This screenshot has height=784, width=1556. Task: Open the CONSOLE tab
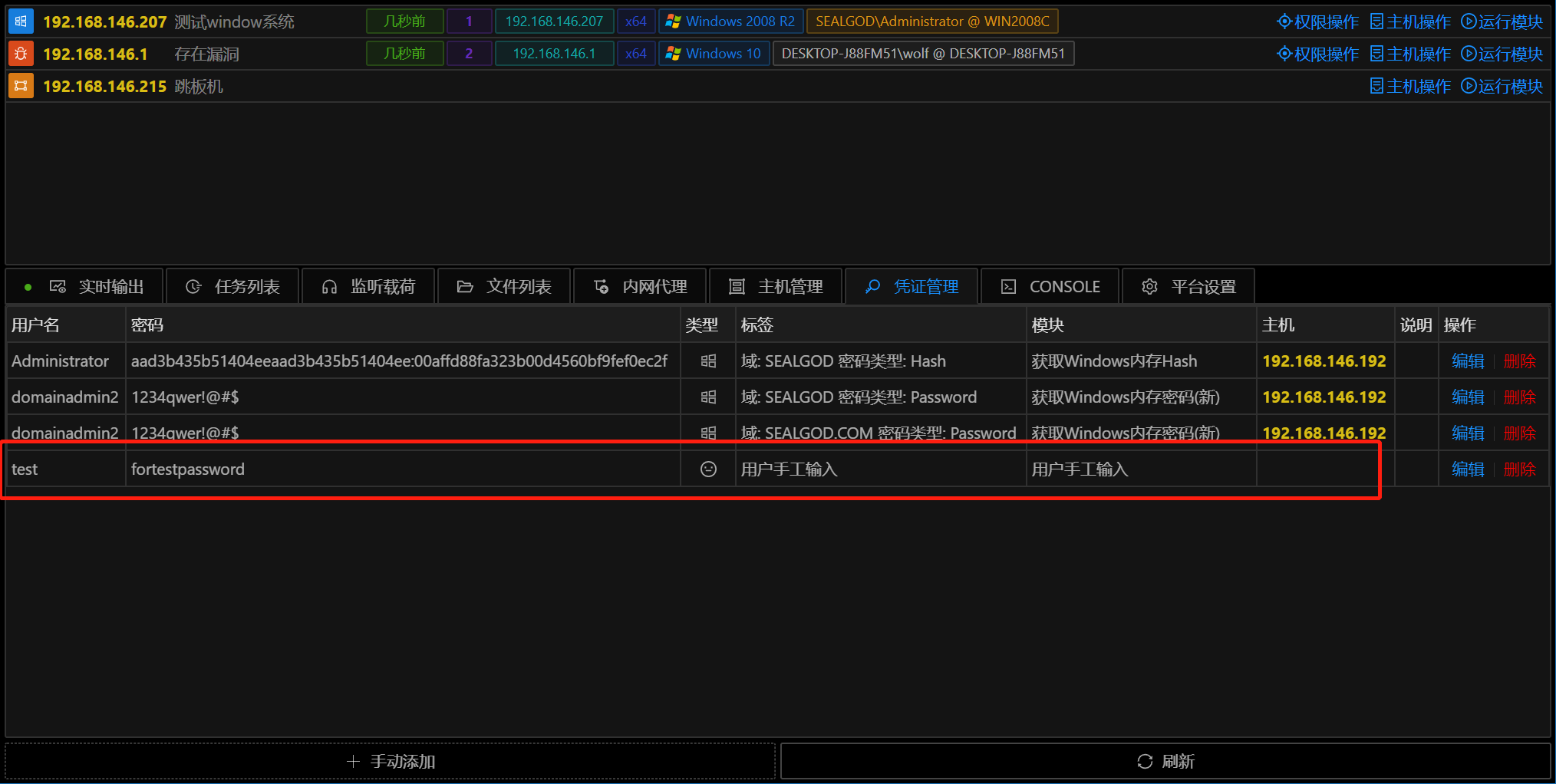click(x=1050, y=287)
